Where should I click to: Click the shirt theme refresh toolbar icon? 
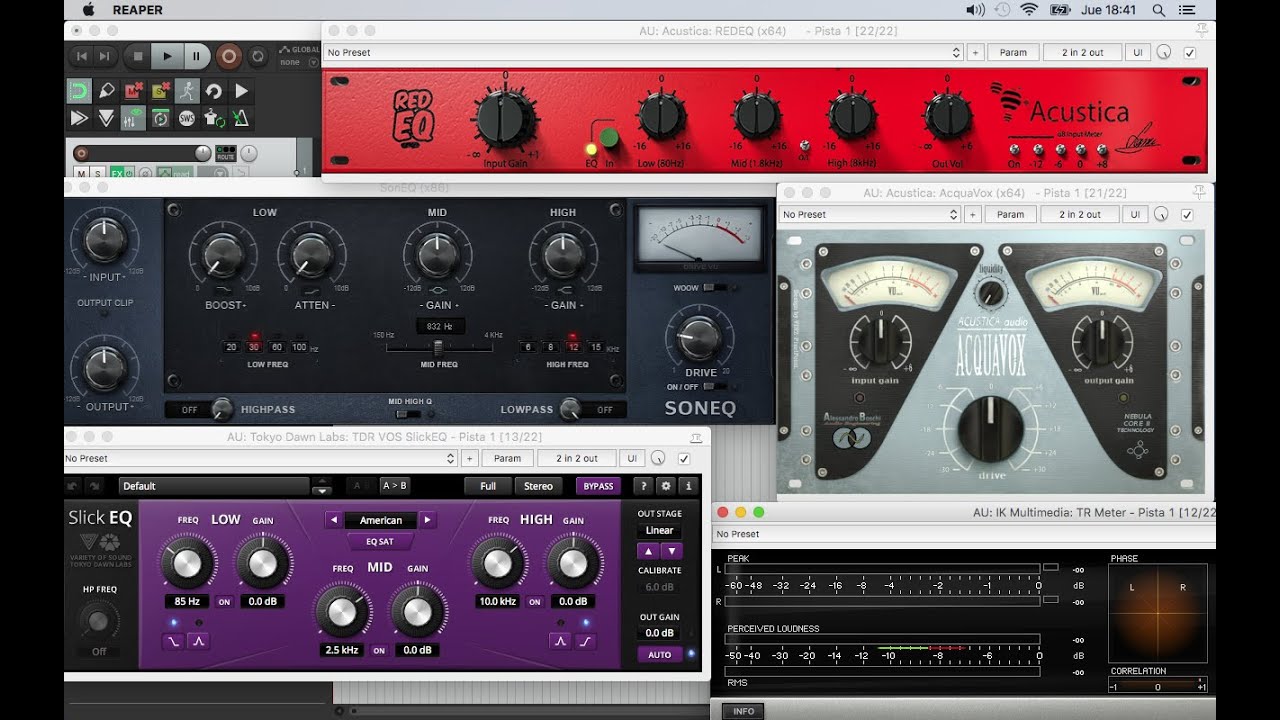pos(214,118)
